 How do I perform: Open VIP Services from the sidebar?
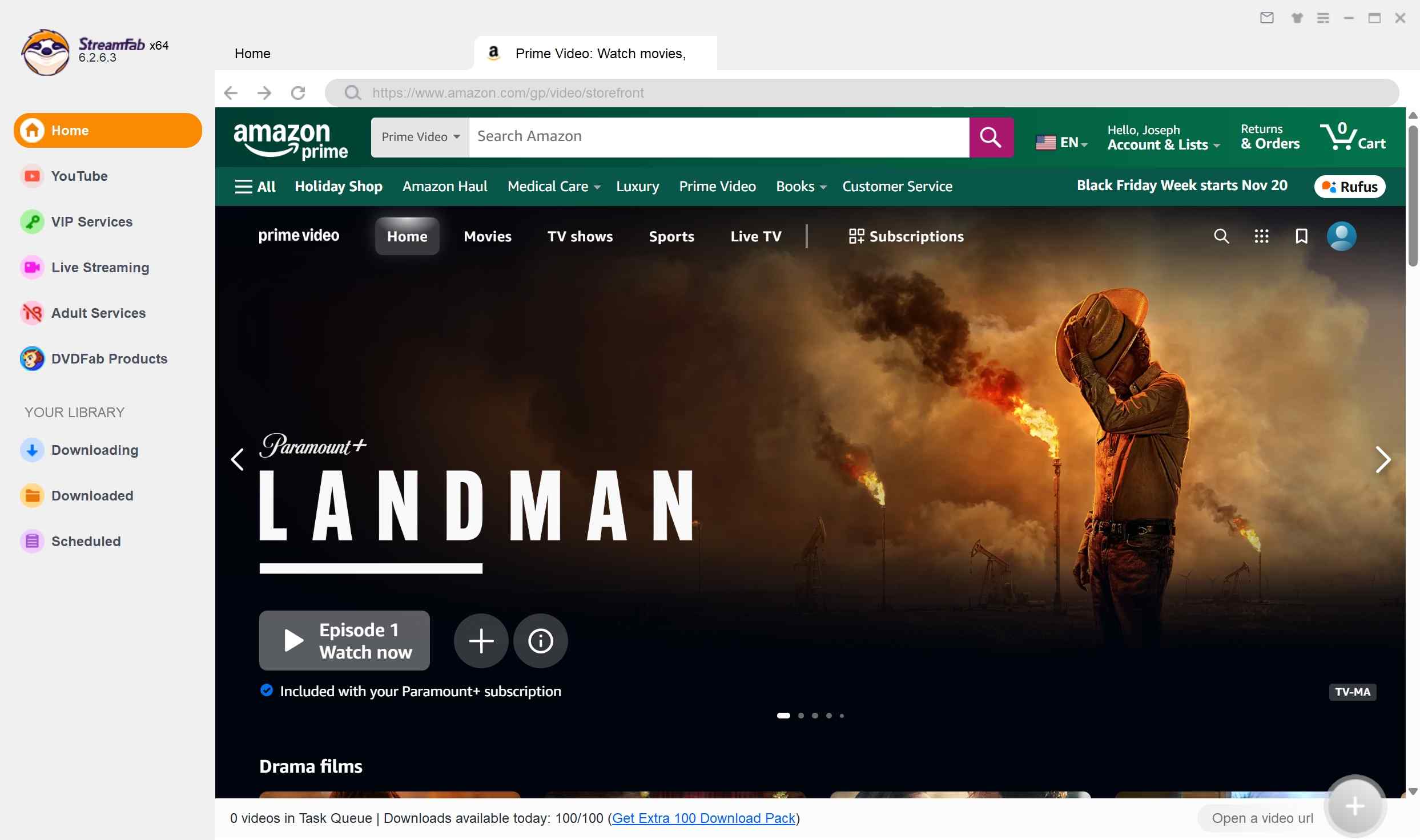pyautogui.click(x=91, y=222)
